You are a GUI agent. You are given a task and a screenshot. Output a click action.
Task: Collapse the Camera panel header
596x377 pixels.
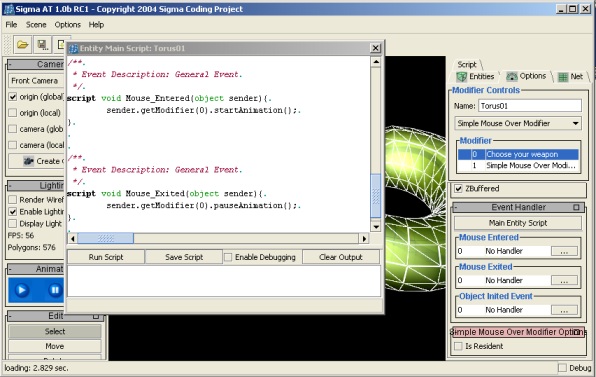pos(11,65)
